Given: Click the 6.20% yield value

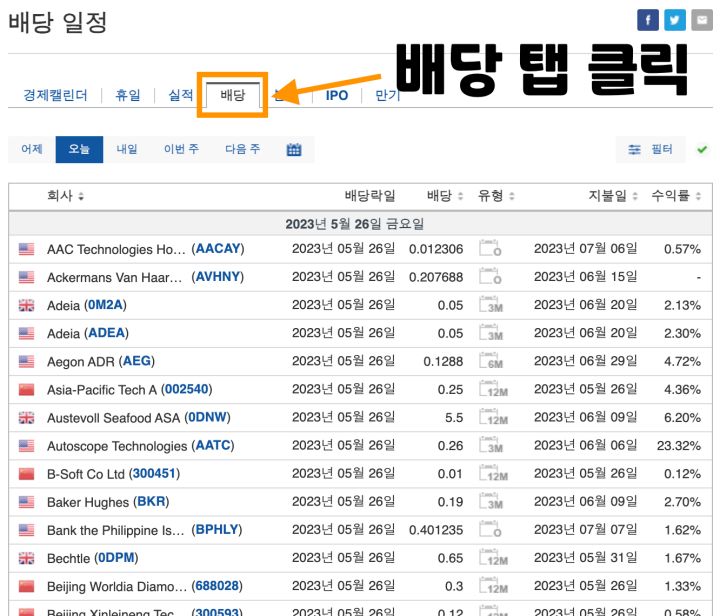Looking at the screenshot, I should [682, 418].
